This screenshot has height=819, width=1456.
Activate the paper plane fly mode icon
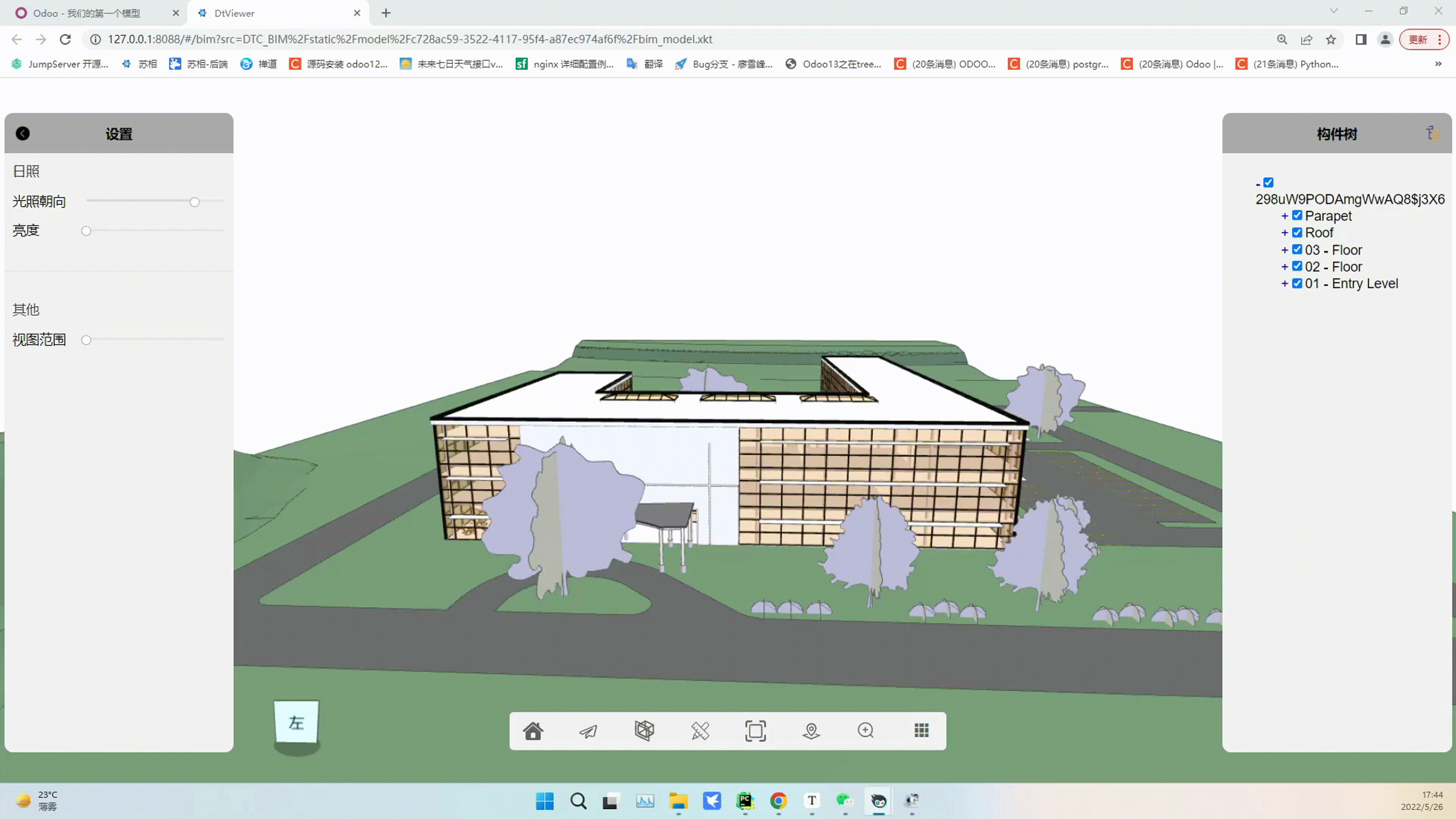pos(588,731)
